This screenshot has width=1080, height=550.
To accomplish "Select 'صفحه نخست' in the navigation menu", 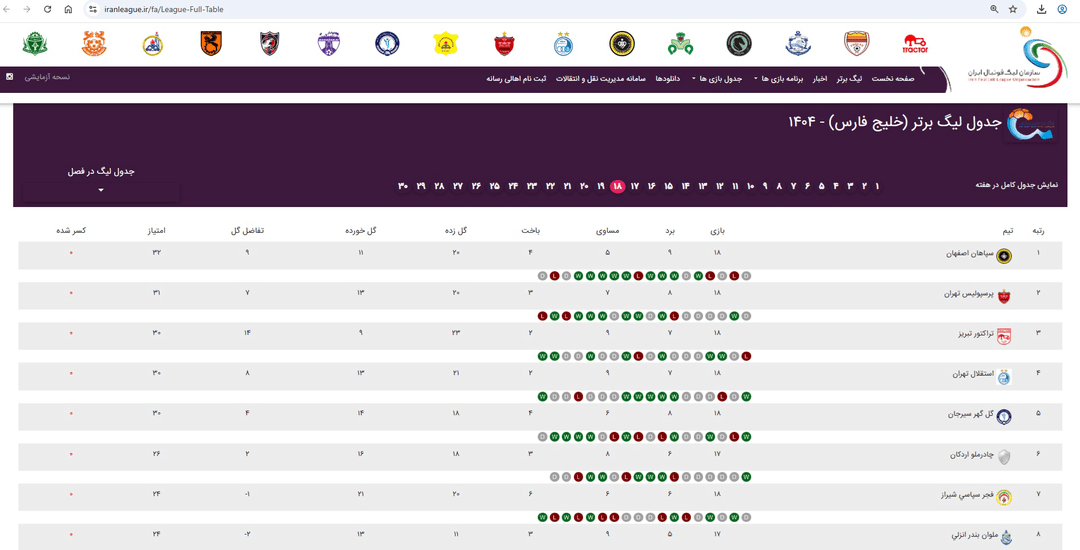I will [893, 78].
